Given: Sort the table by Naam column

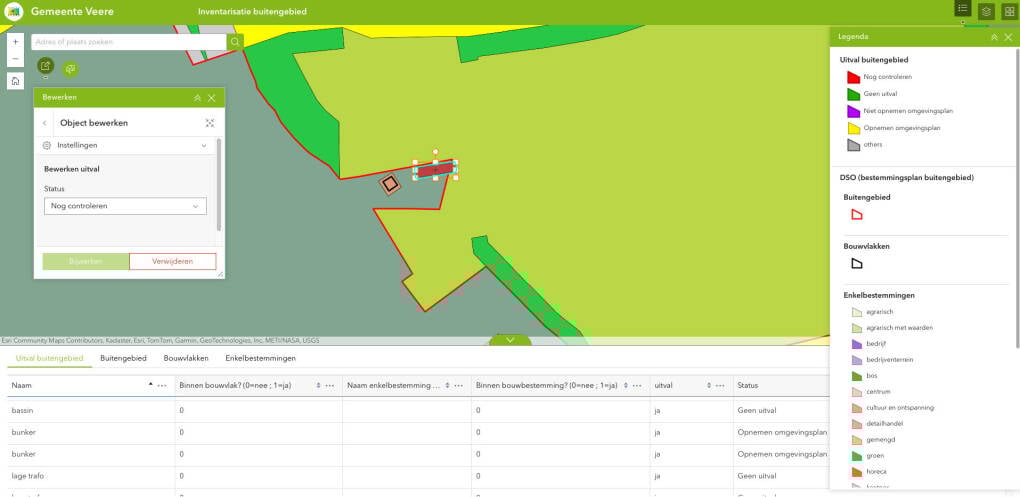Looking at the screenshot, I should tap(151, 384).
